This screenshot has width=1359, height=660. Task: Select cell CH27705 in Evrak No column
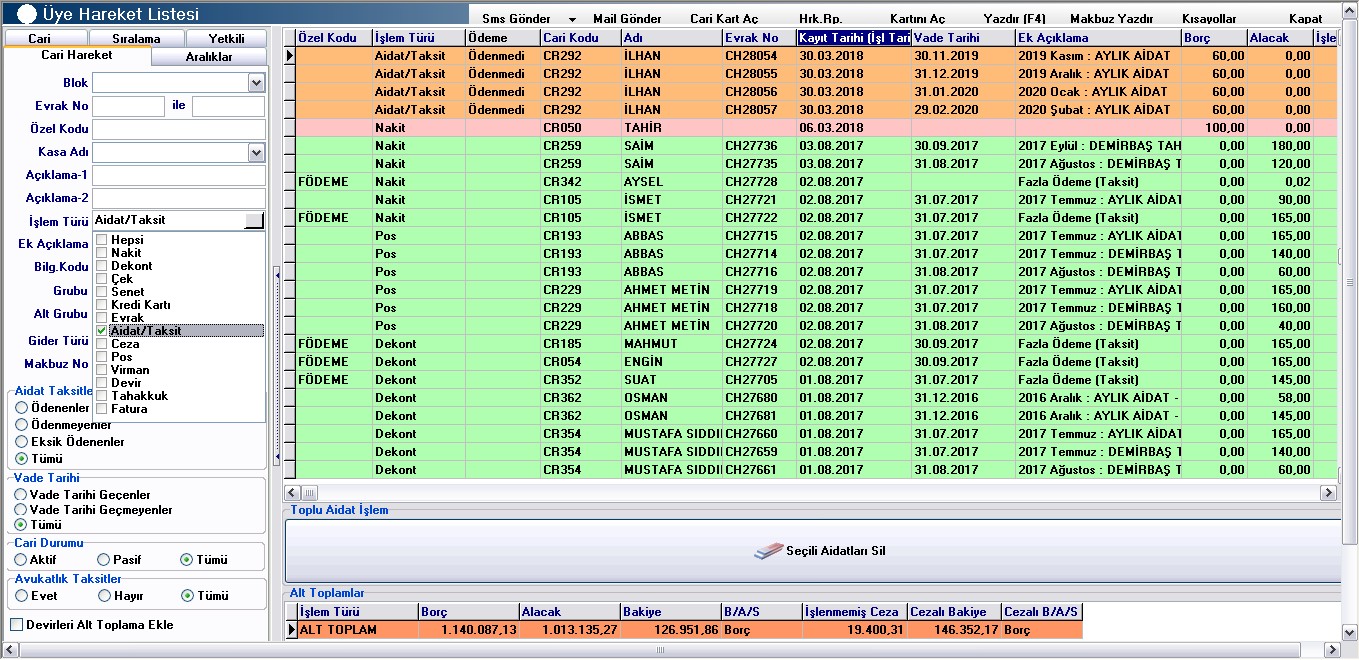pos(759,380)
